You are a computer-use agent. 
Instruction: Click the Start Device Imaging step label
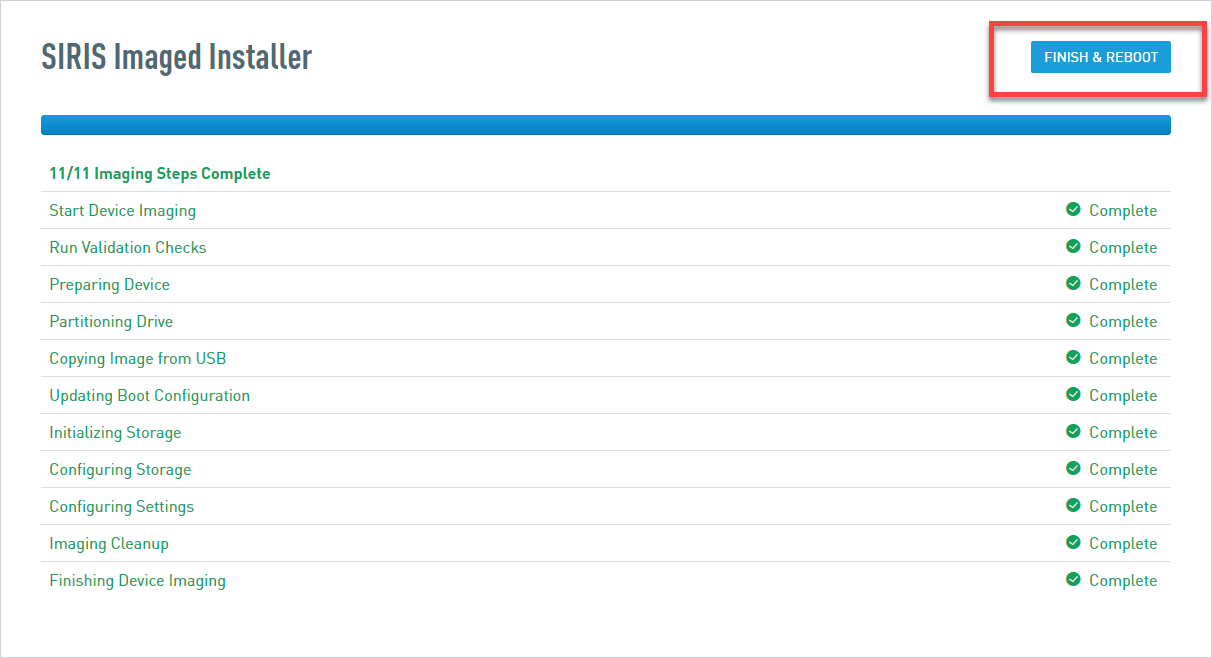[x=122, y=211]
